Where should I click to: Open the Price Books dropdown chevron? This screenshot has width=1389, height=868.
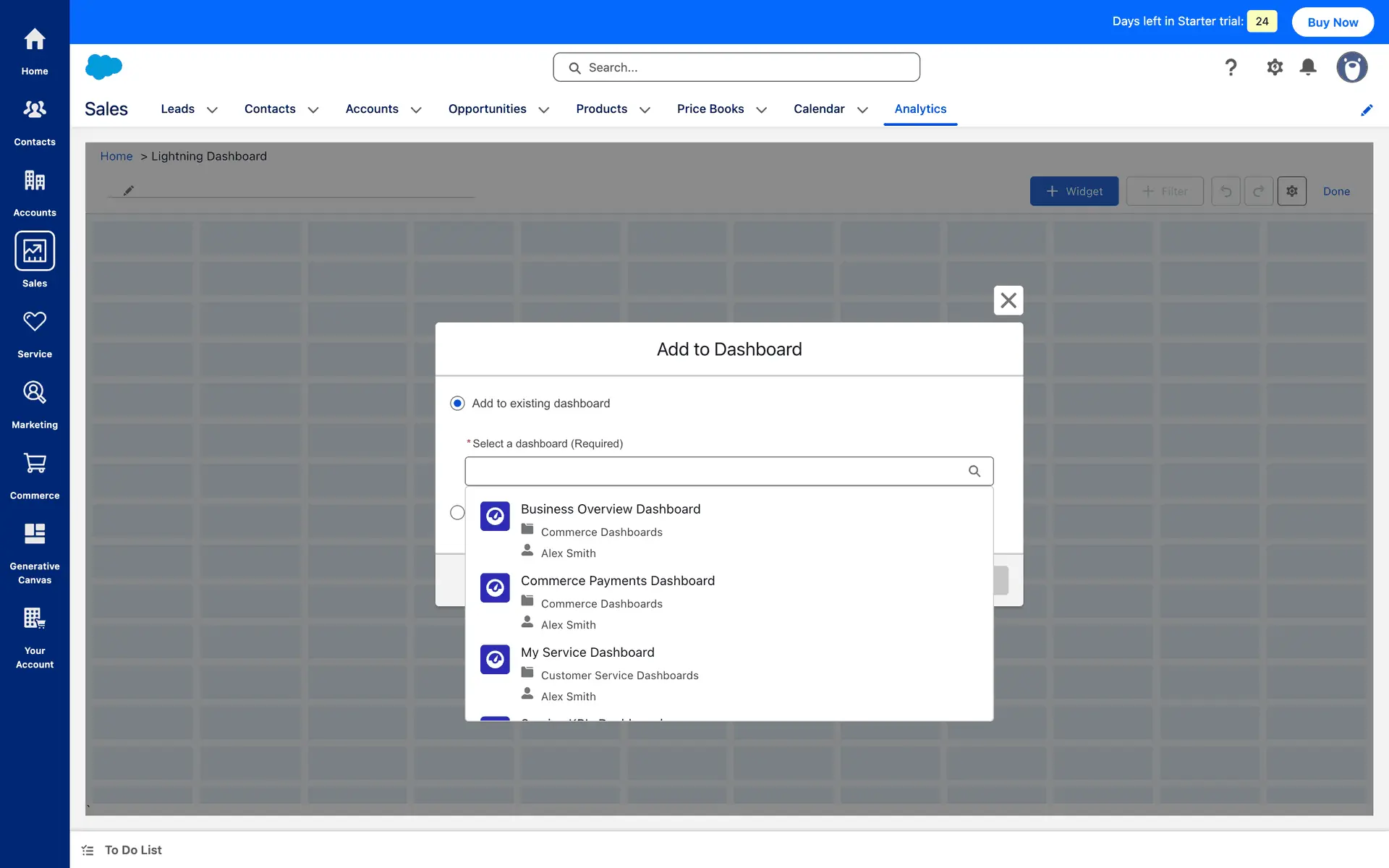click(761, 110)
